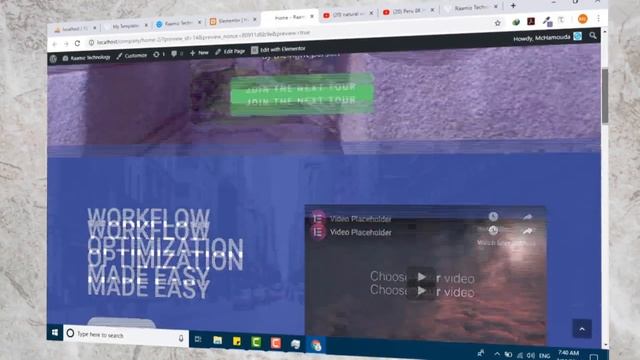Open the WordPress logo menu

coord(53,59)
